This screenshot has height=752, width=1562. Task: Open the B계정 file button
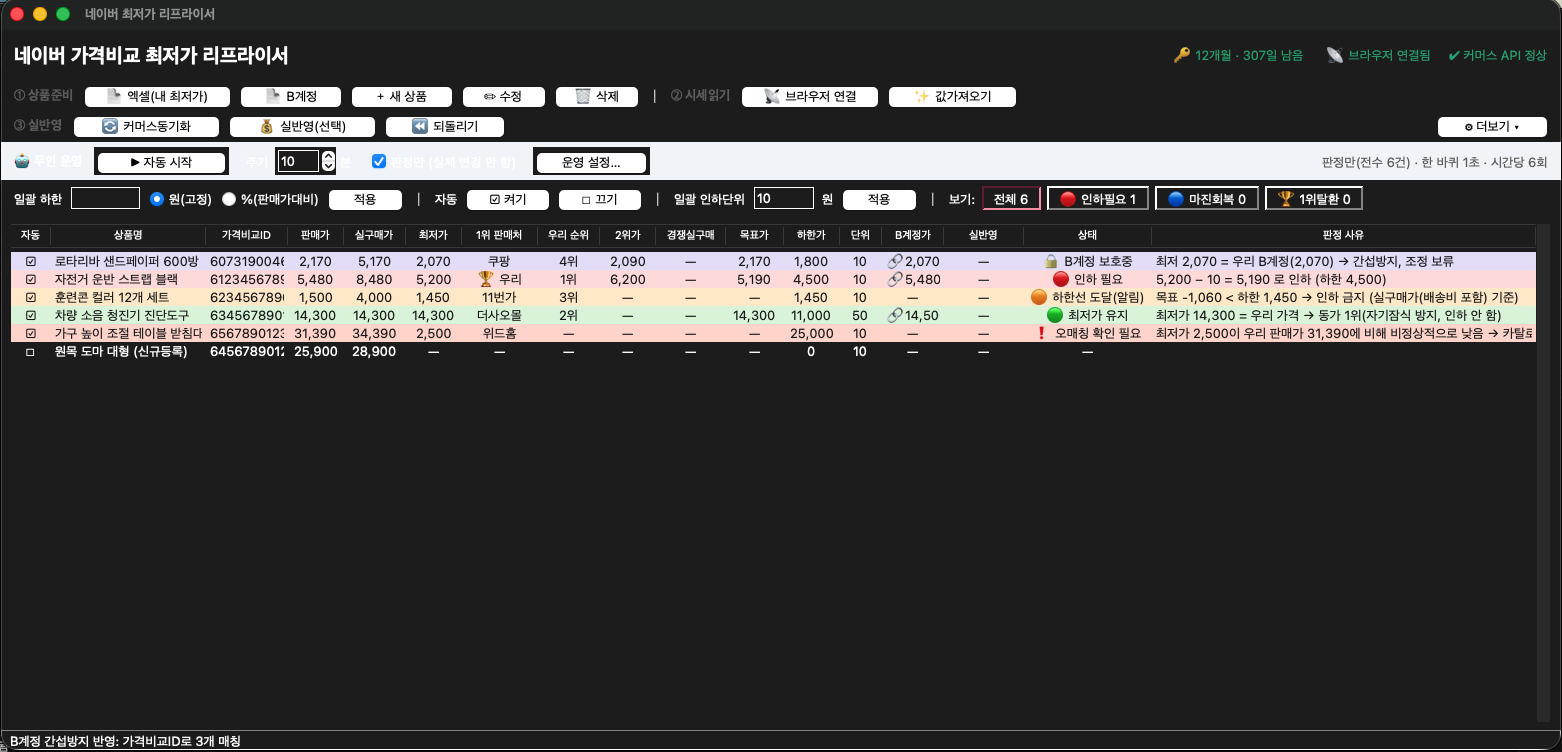(291, 97)
